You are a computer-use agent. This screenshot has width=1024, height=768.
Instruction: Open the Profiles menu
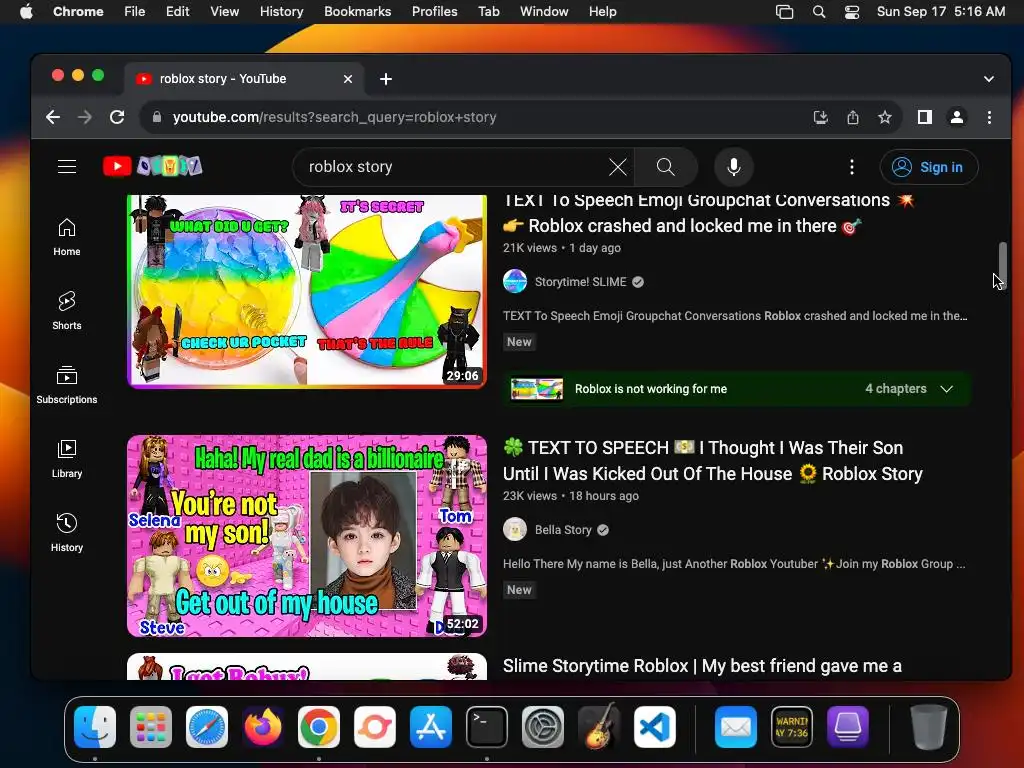point(434,12)
